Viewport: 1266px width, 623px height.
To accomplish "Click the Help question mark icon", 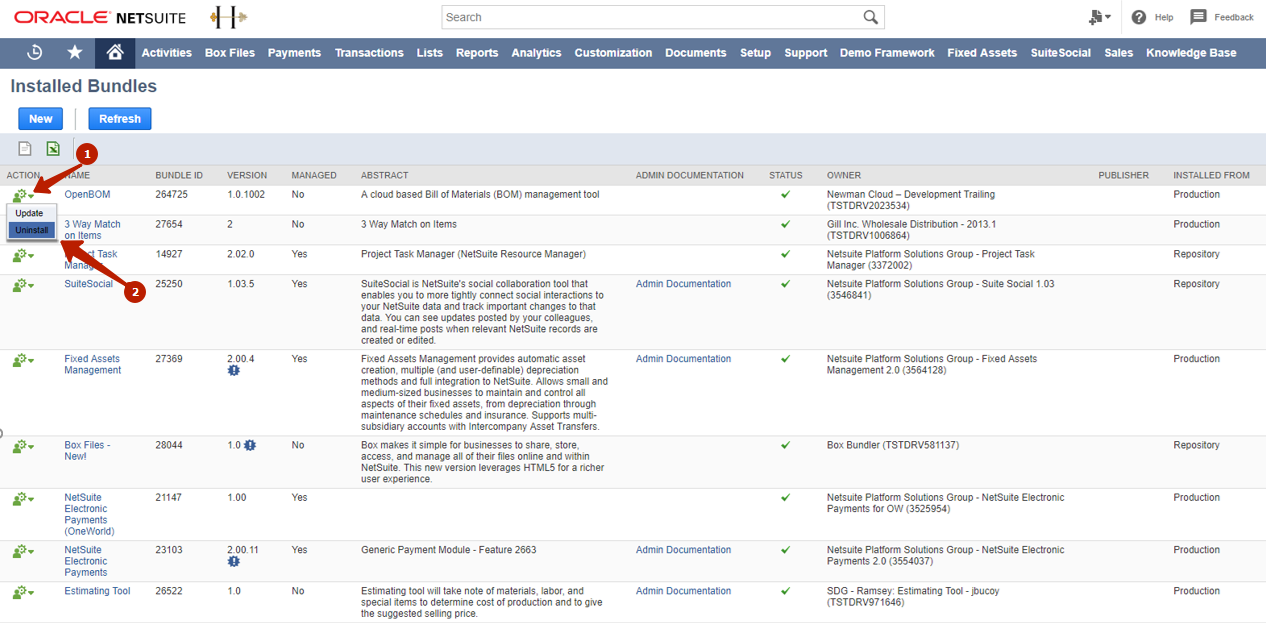I will click(x=1139, y=17).
